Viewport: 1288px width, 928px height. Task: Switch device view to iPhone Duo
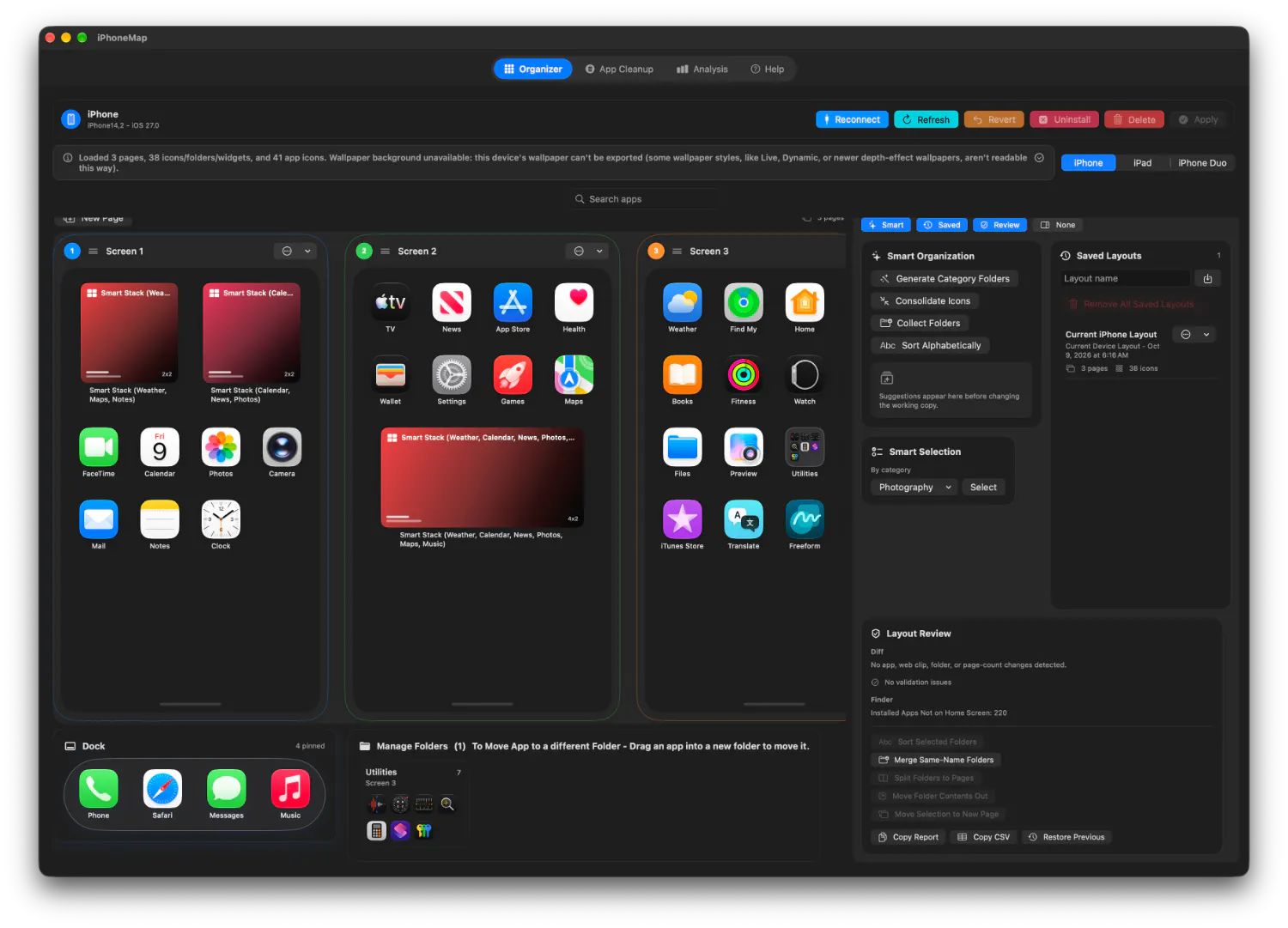pyautogui.click(x=1202, y=163)
